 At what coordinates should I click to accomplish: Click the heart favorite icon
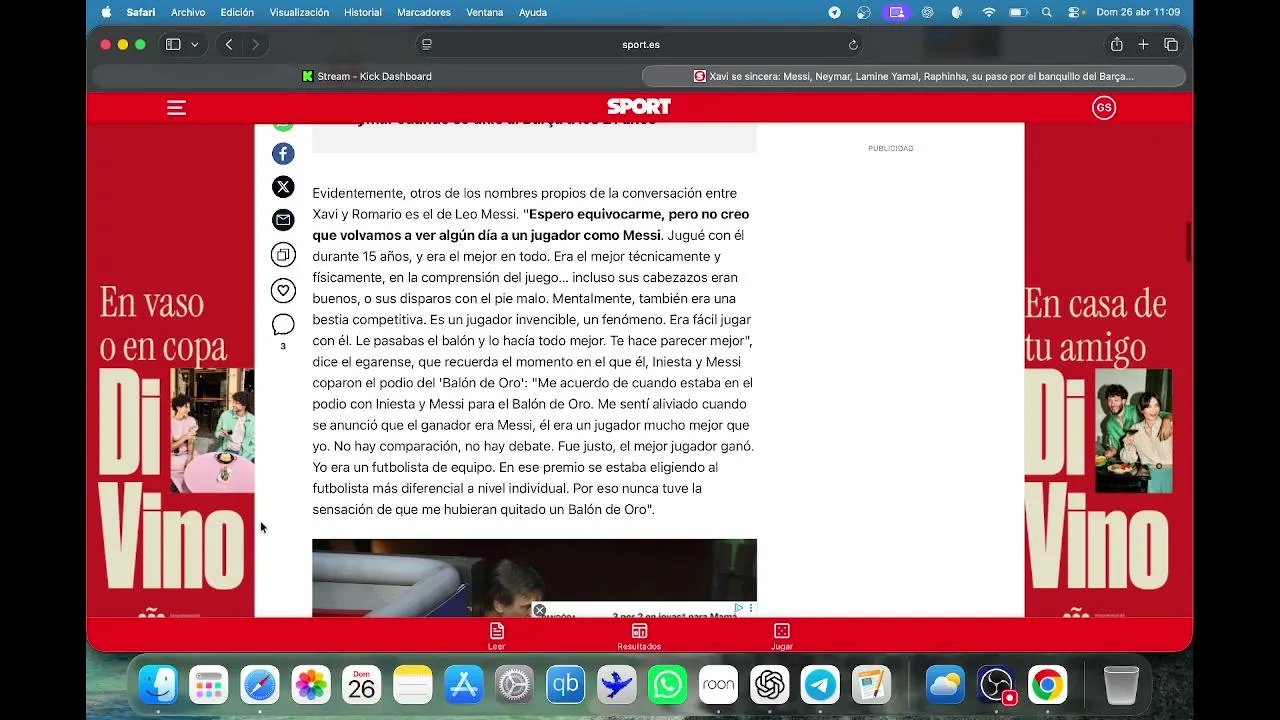283,291
